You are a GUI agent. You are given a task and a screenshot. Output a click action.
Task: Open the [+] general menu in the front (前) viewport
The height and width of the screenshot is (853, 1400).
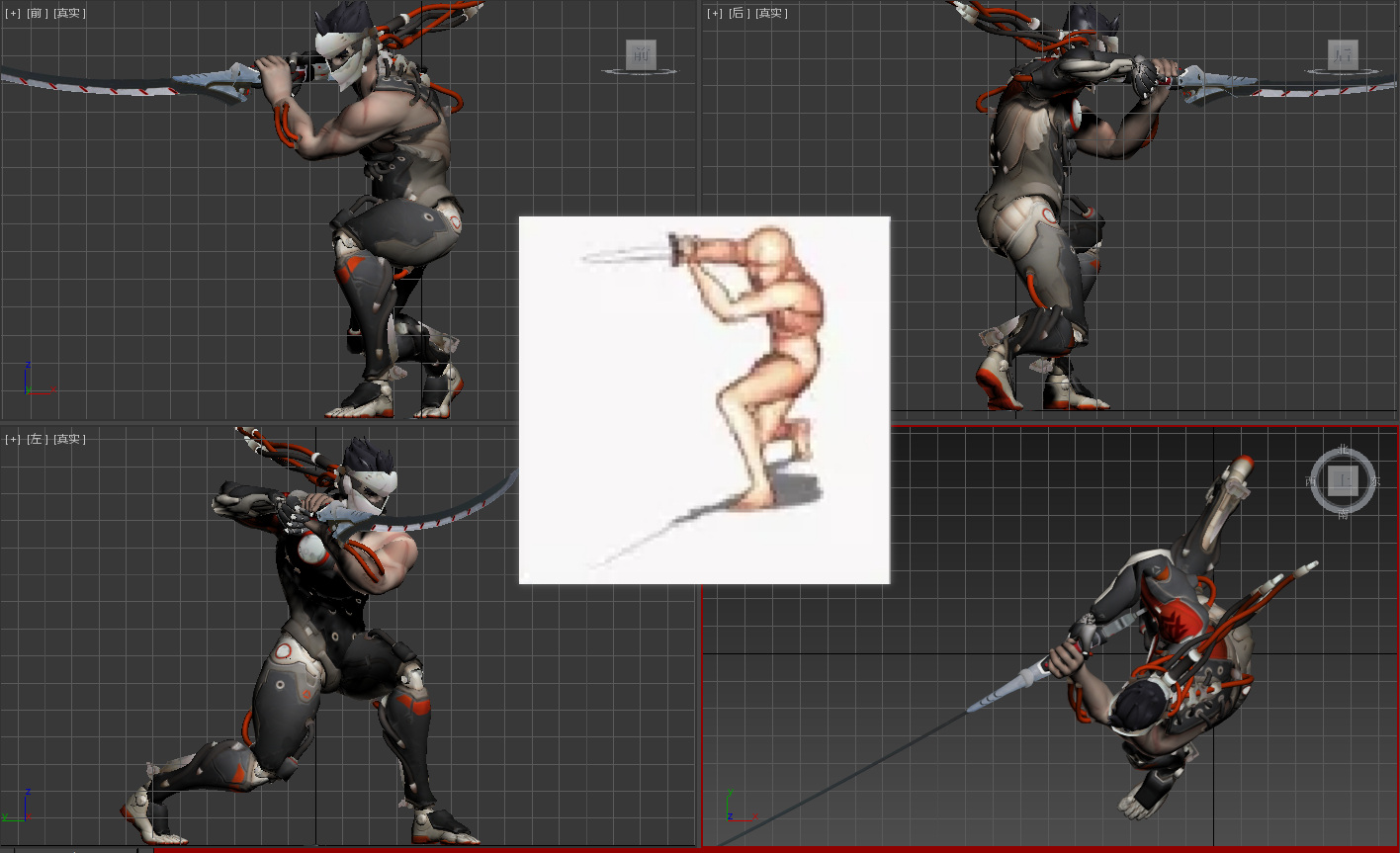(x=13, y=14)
